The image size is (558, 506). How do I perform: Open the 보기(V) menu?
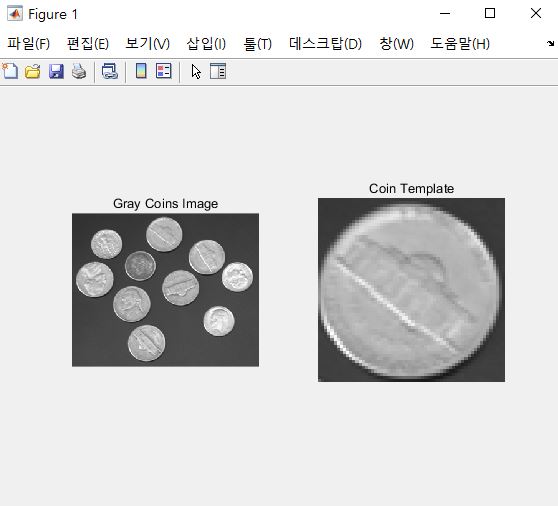[148, 44]
